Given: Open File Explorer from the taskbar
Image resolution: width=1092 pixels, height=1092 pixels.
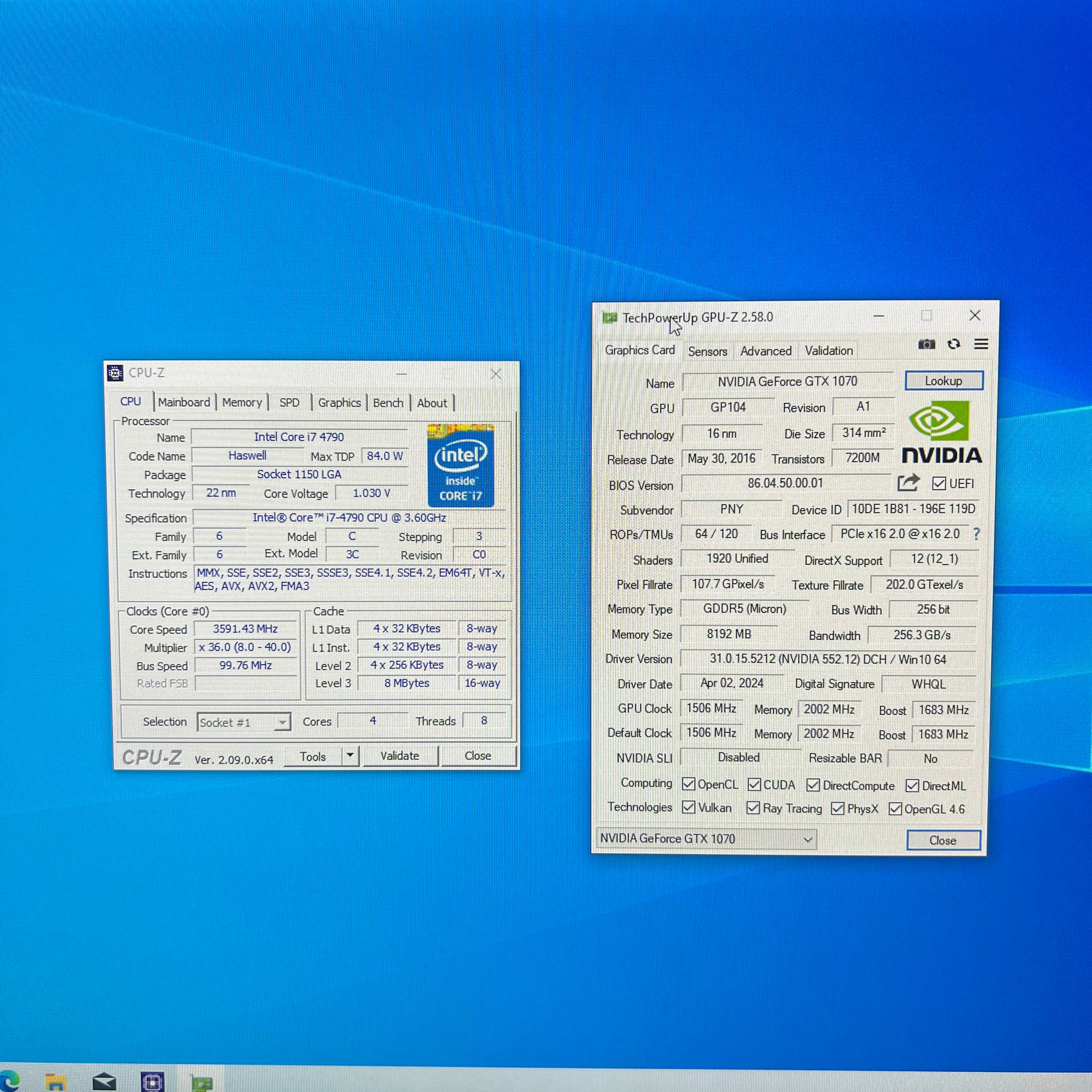Looking at the screenshot, I should [x=55, y=1082].
